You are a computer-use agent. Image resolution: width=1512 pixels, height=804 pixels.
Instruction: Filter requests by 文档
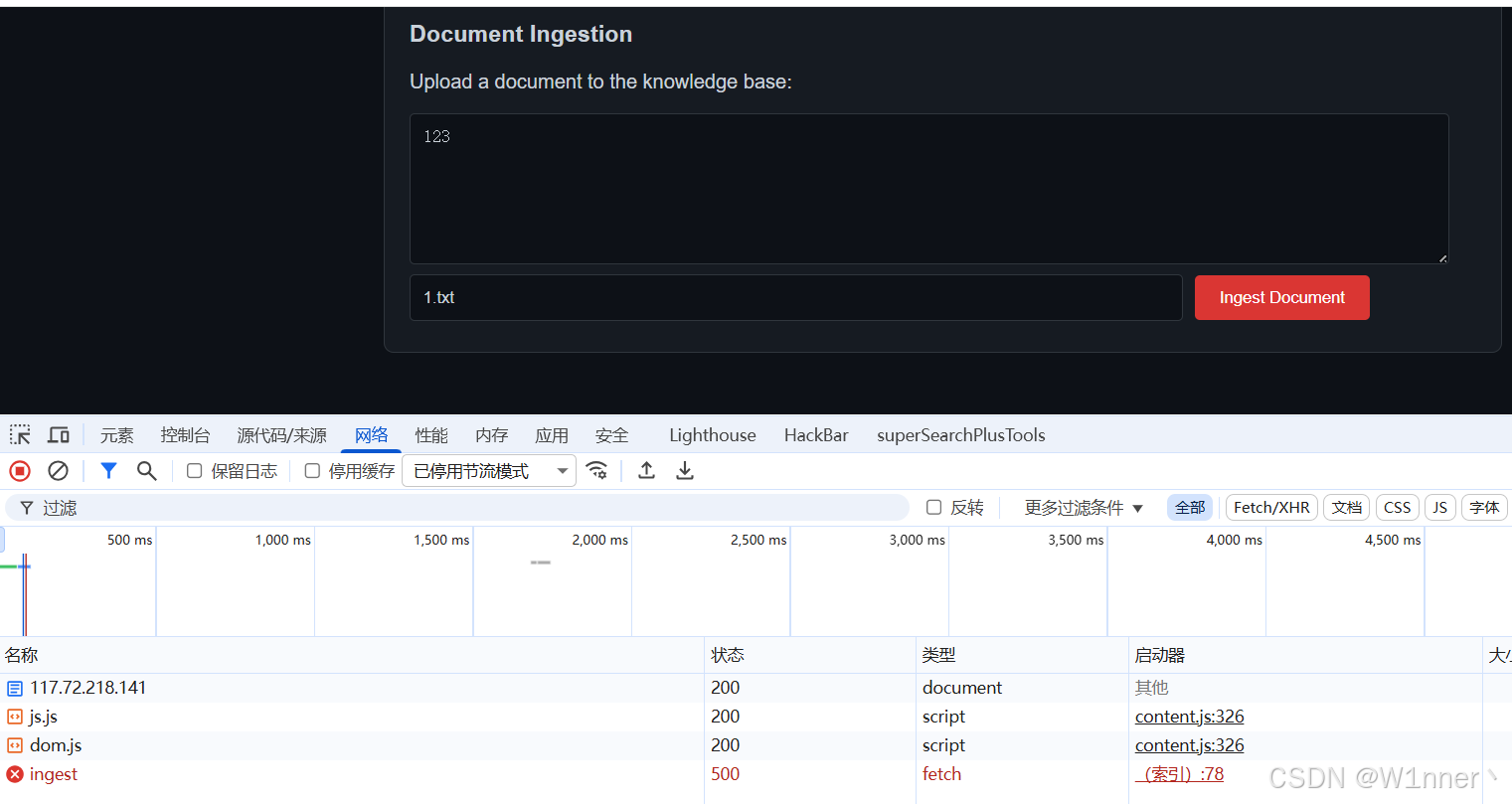1347,508
